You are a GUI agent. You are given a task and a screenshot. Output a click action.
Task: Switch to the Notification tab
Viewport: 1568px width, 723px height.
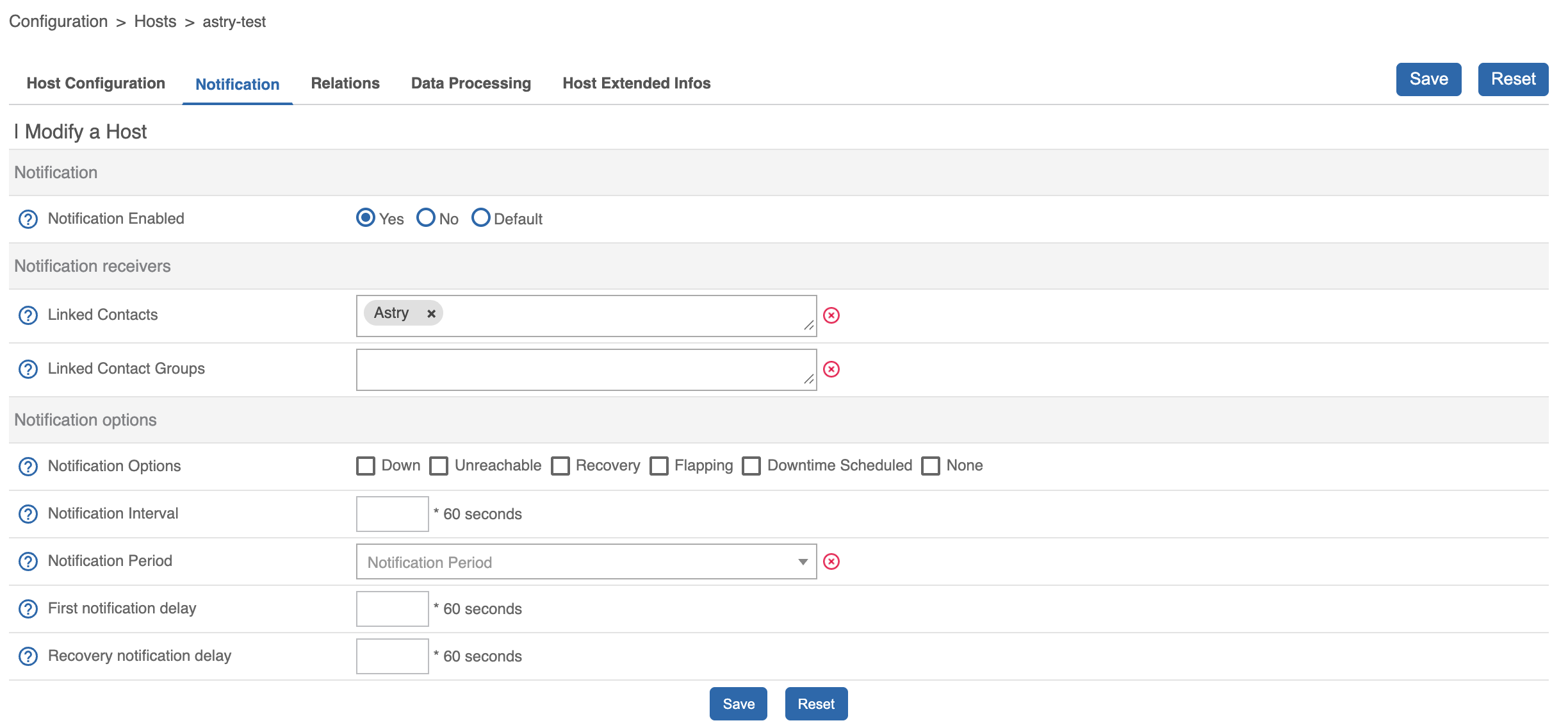click(x=238, y=85)
